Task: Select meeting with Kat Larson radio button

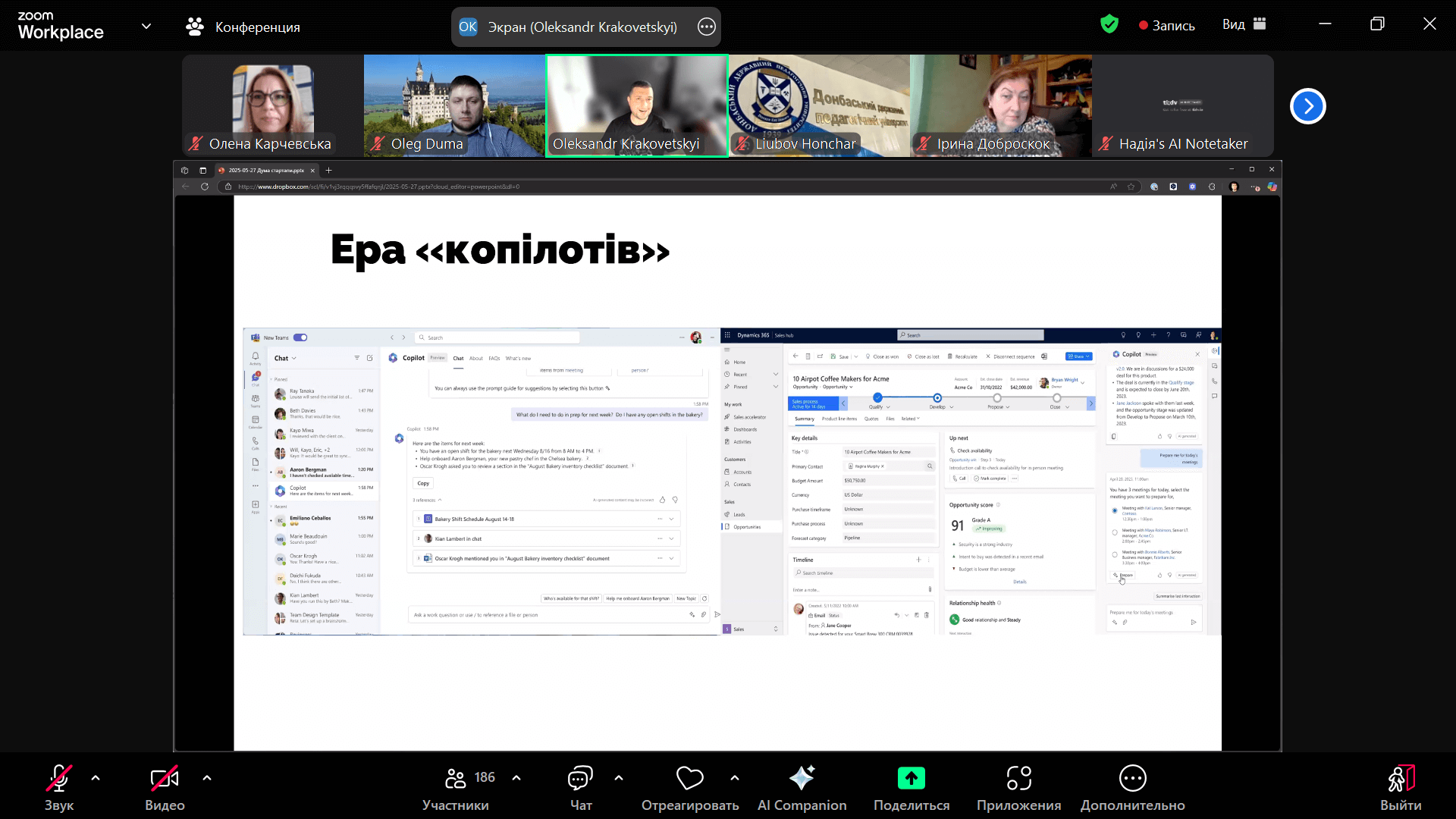Action: 1115,510
